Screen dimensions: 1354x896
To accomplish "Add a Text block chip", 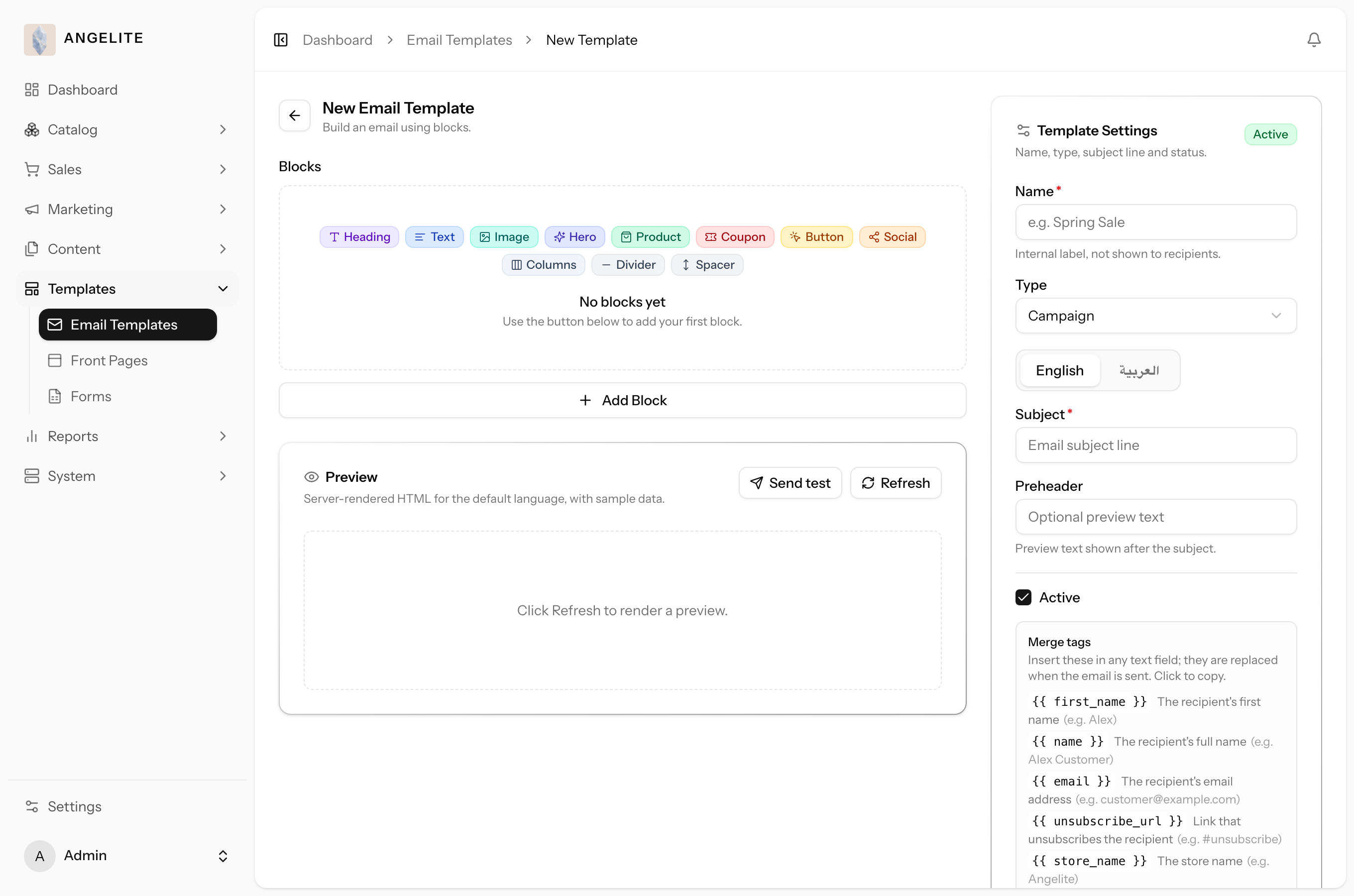I will point(434,236).
